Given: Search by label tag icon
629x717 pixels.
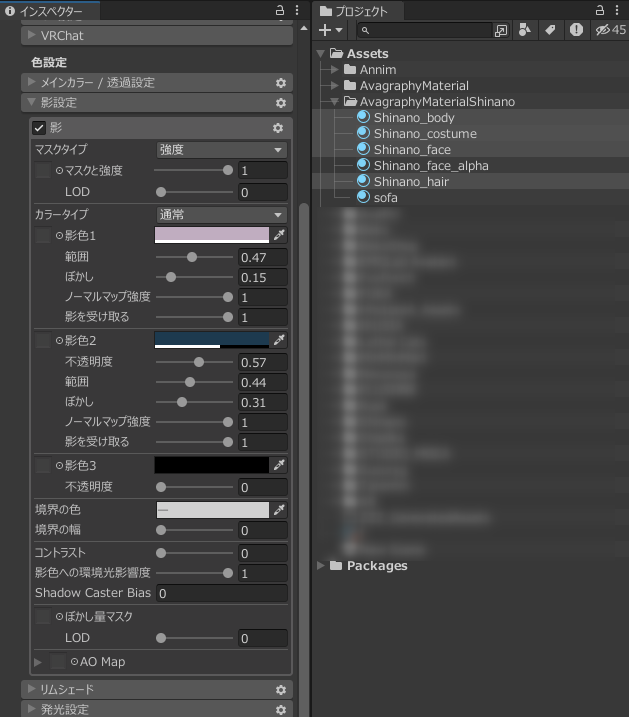Looking at the screenshot, I should point(550,30).
